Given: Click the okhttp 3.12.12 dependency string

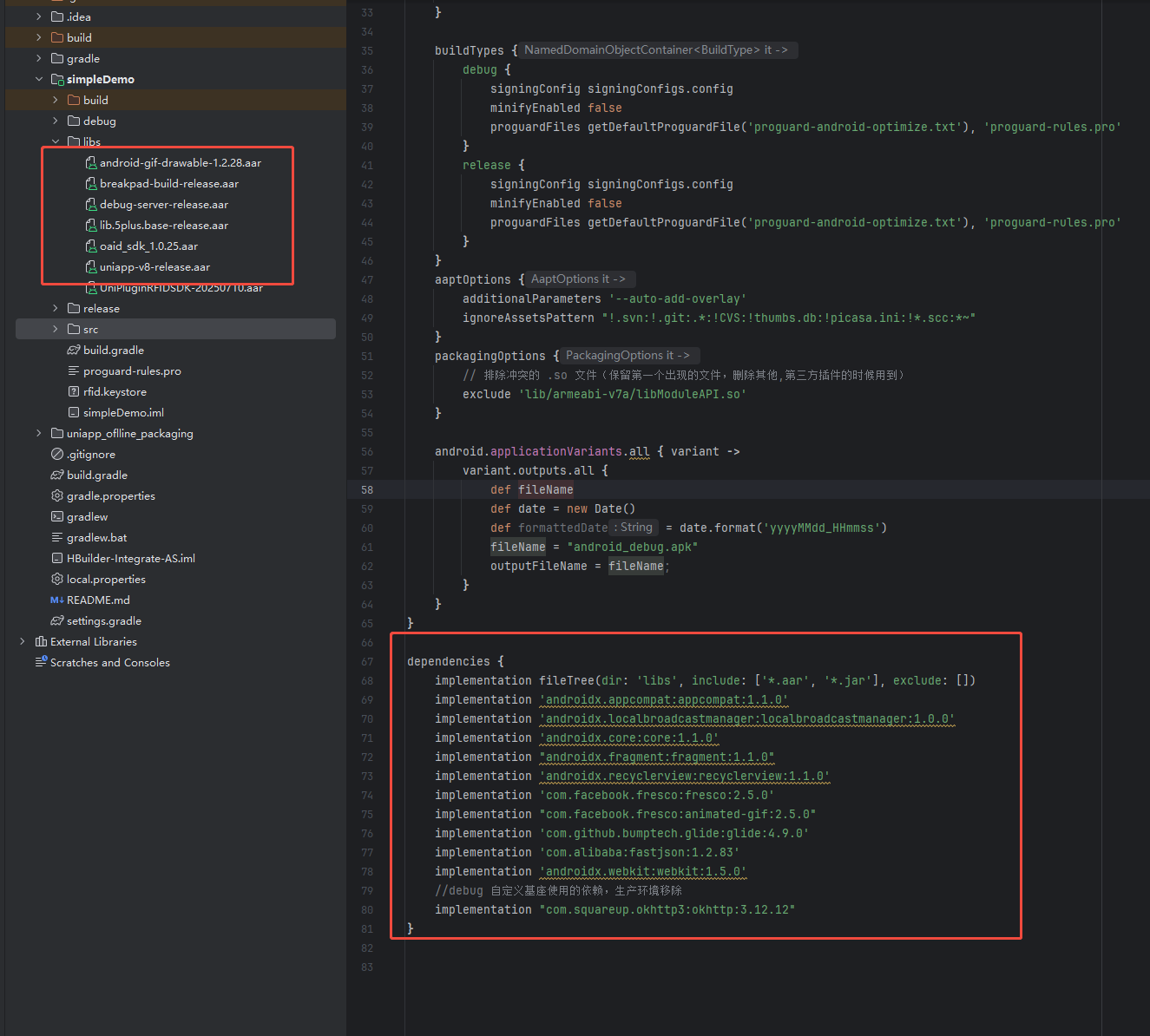Looking at the screenshot, I should pos(667,909).
